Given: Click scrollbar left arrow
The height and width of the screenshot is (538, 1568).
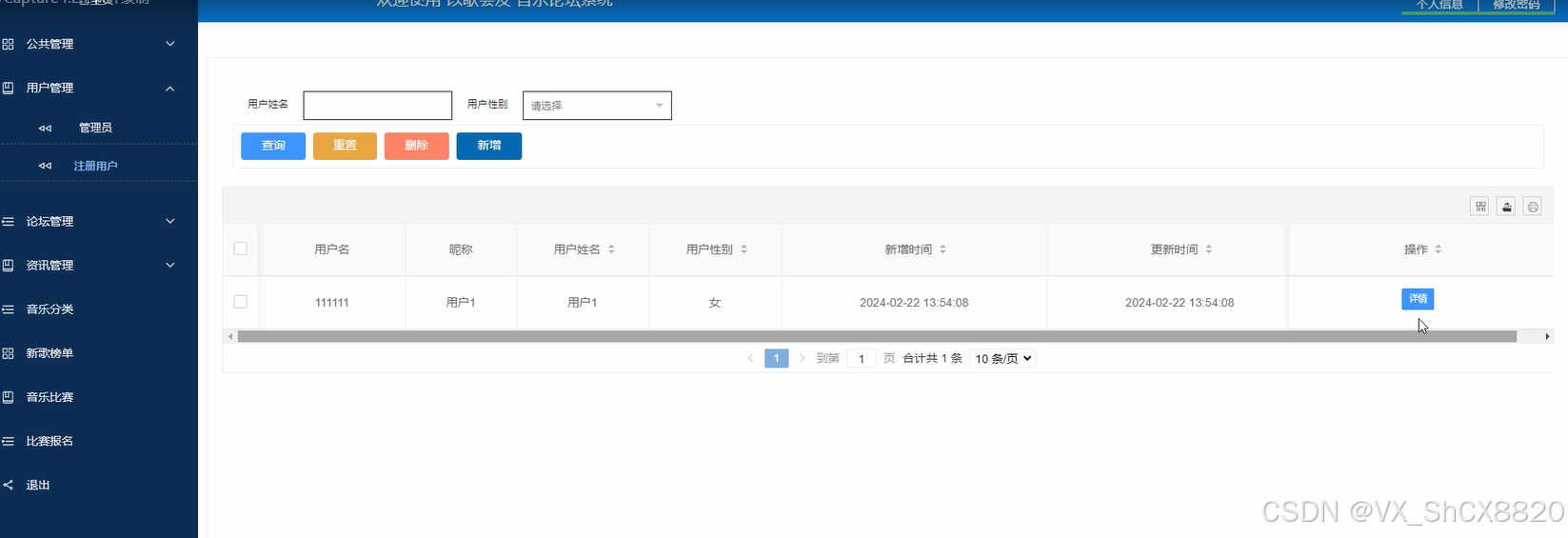Looking at the screenshot, I should pos(229,336).
